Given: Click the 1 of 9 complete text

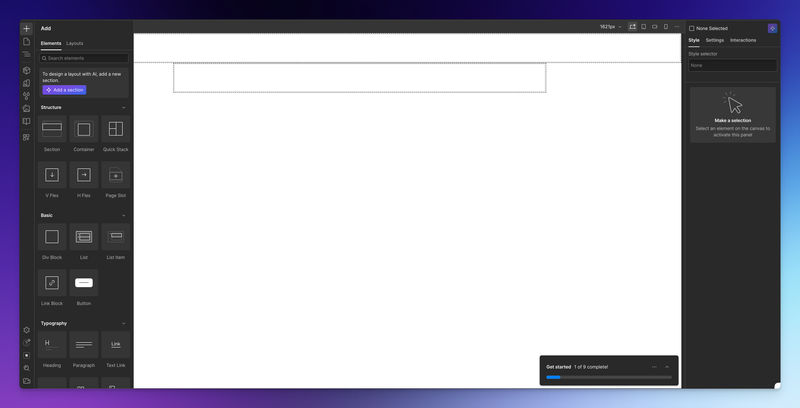Looking at the screenshot, I should click(x=591, y=367).
